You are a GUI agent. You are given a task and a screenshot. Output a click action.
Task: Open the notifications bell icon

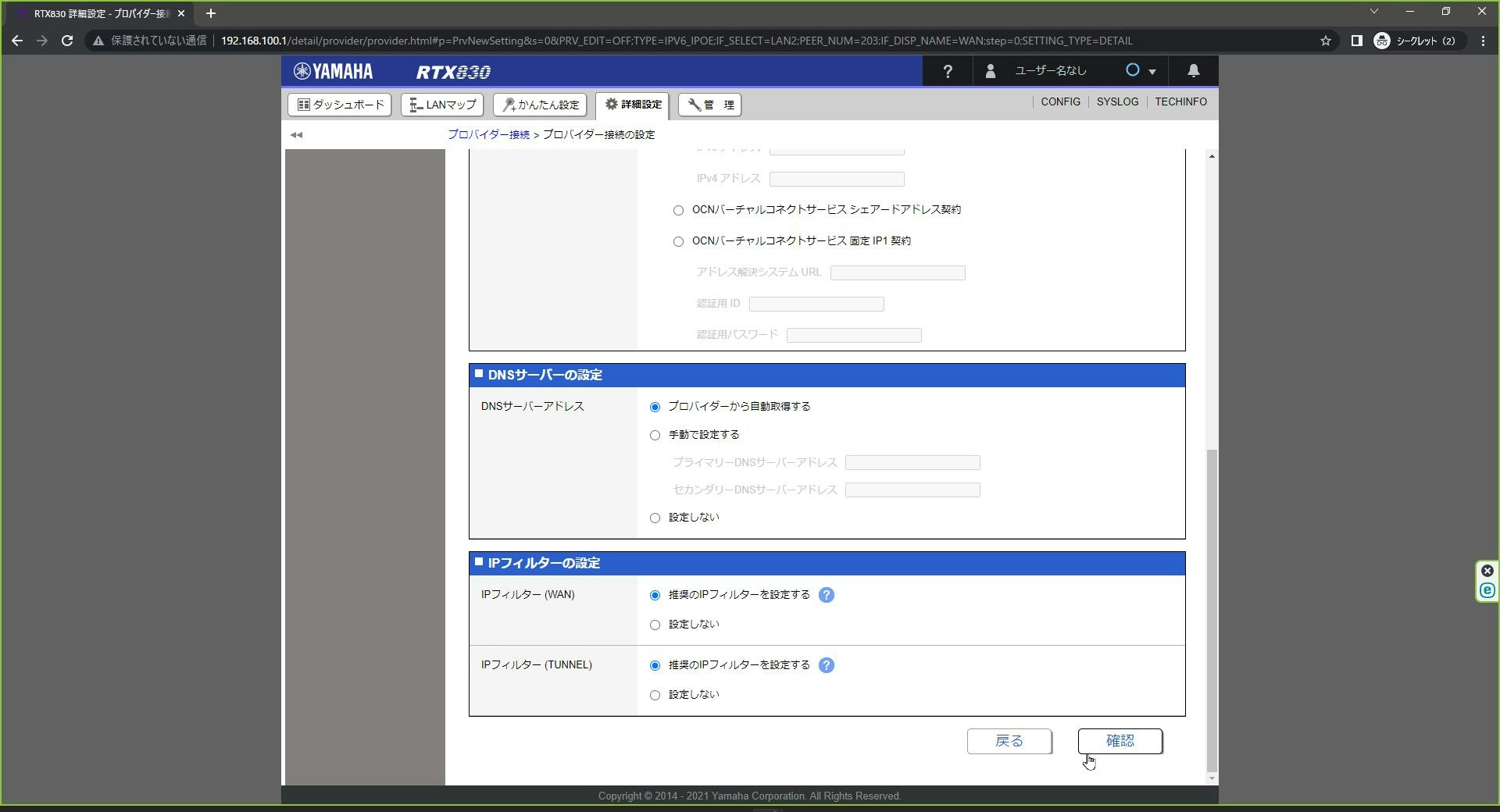coord(1193,71)
